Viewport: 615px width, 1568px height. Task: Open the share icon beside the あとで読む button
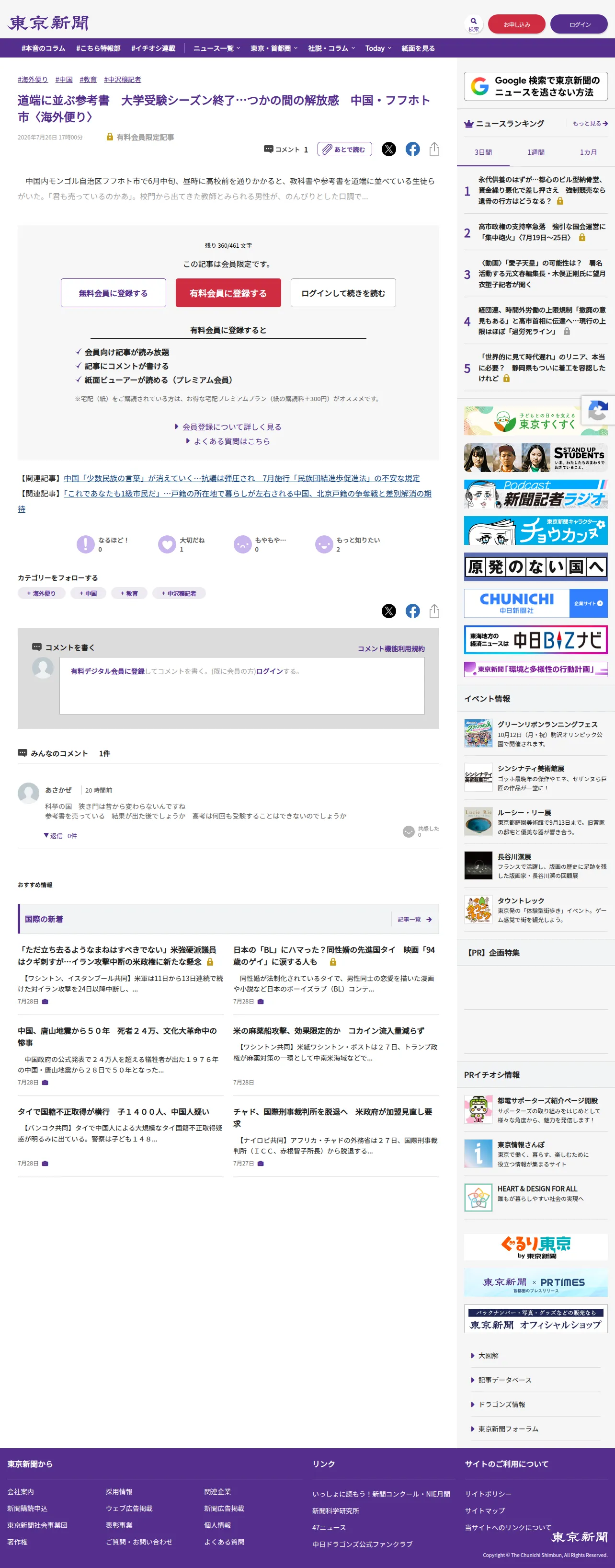pyautogui.click(x=434, y=149)
